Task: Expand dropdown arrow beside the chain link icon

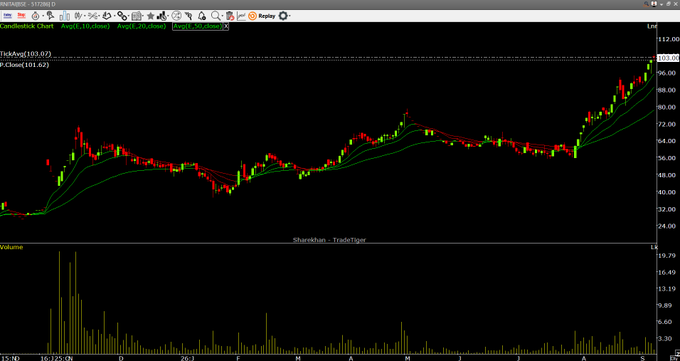Action: tap(129, 16)
